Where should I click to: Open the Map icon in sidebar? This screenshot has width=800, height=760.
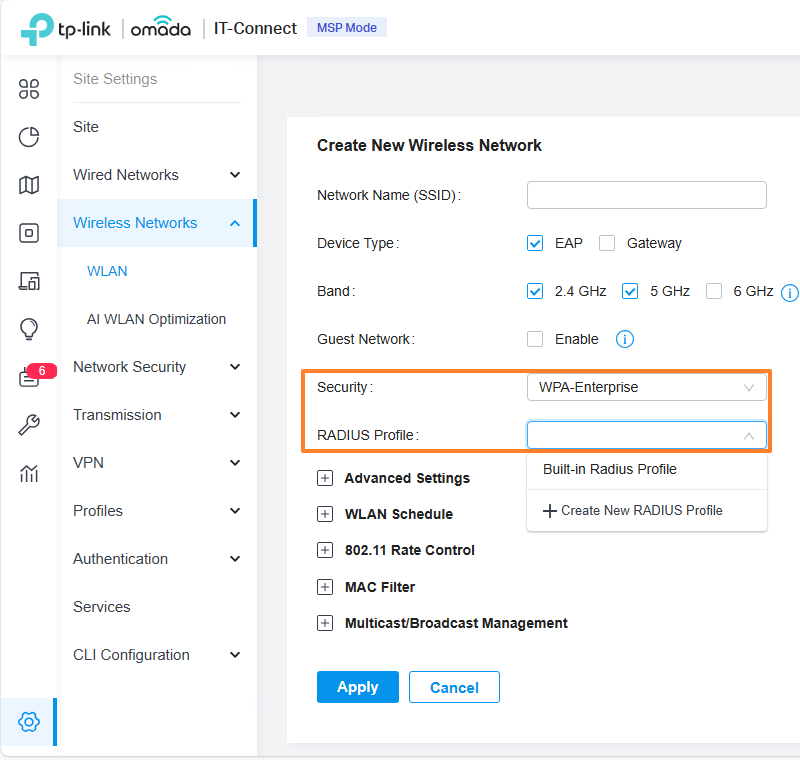coord(29,185)
